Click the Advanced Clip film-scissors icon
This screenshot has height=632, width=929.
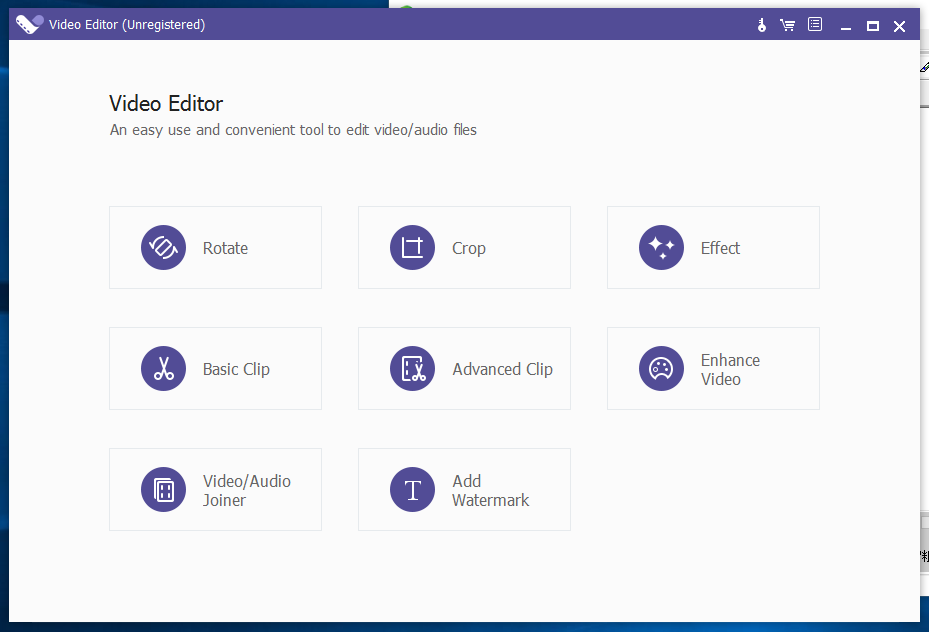click(412, 368)
